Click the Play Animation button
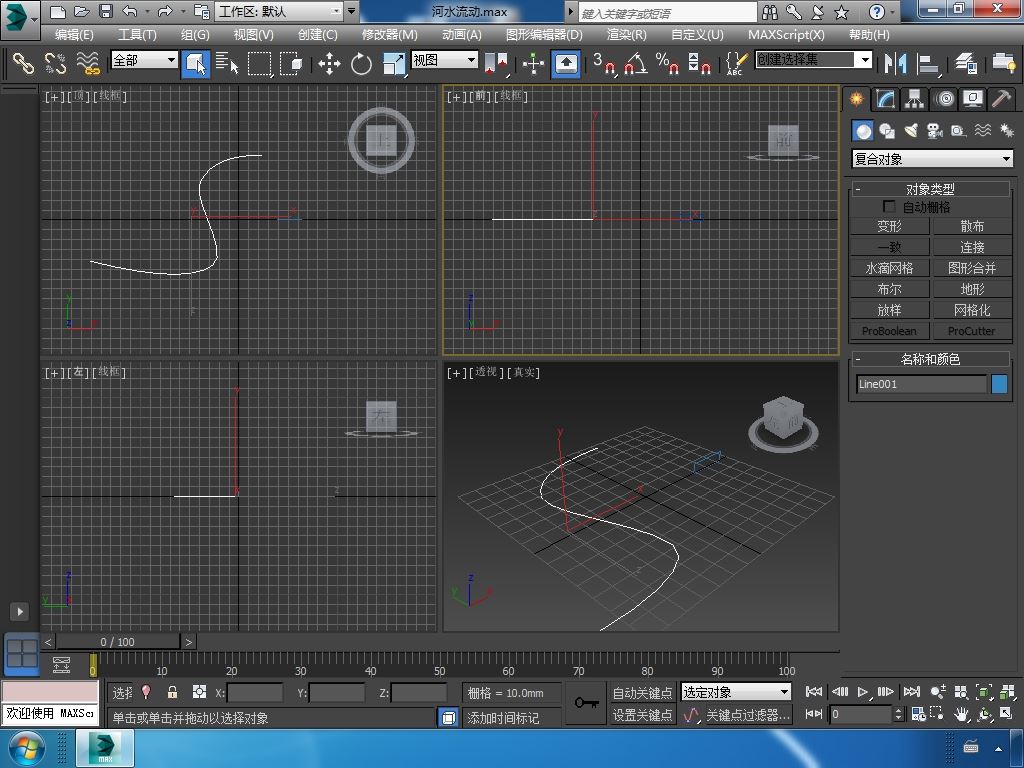 pos(863,692)
